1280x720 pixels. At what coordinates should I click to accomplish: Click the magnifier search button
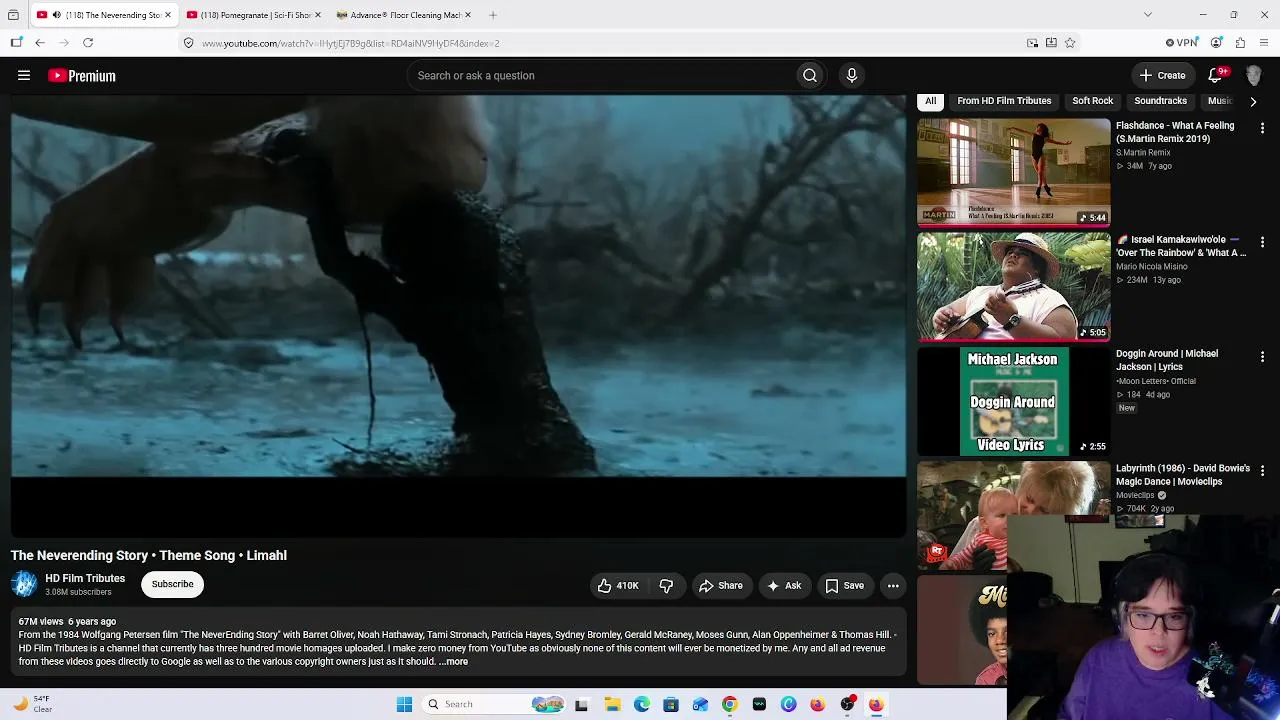810,75
